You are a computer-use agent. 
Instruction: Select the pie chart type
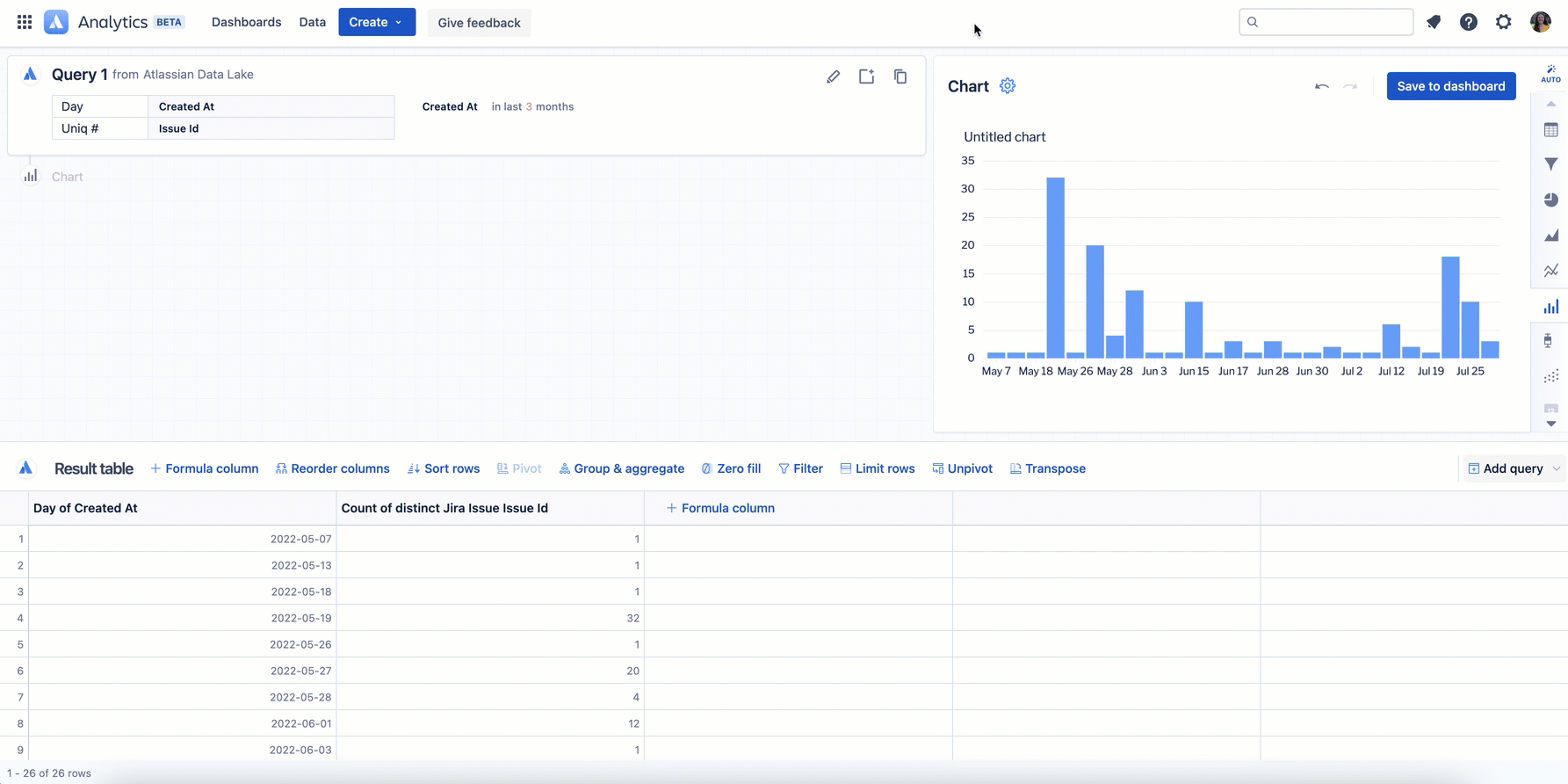click(x=1551, y=200)
